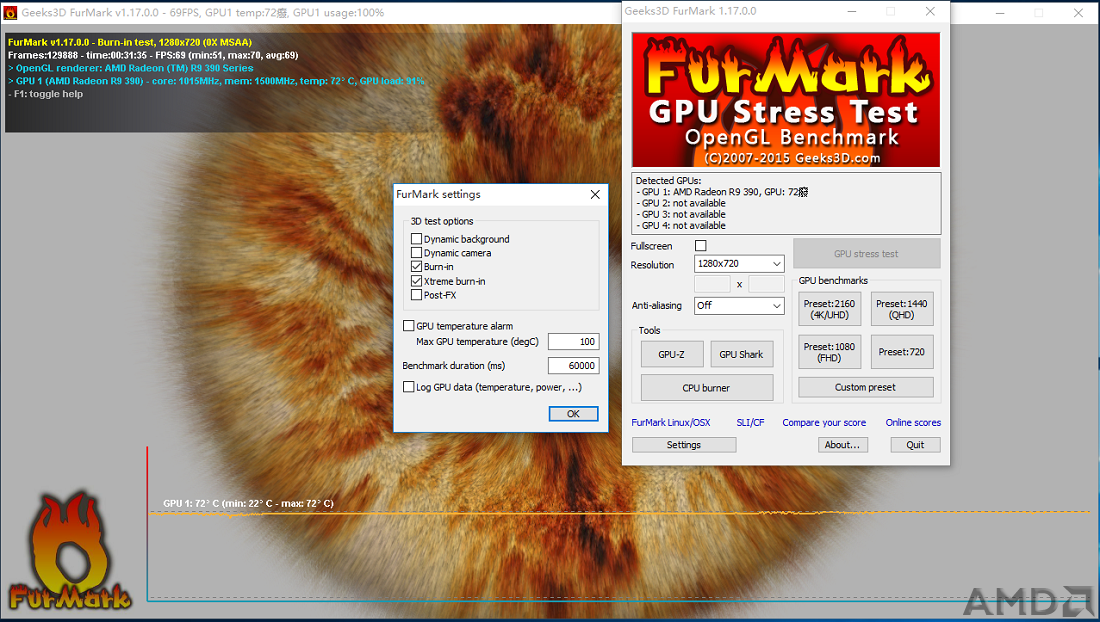Viewport: 1100px width, 622px height.
Task: Minimize the FurMark 1.17.0.0 launcher window
Action: [x=852, y=11]
